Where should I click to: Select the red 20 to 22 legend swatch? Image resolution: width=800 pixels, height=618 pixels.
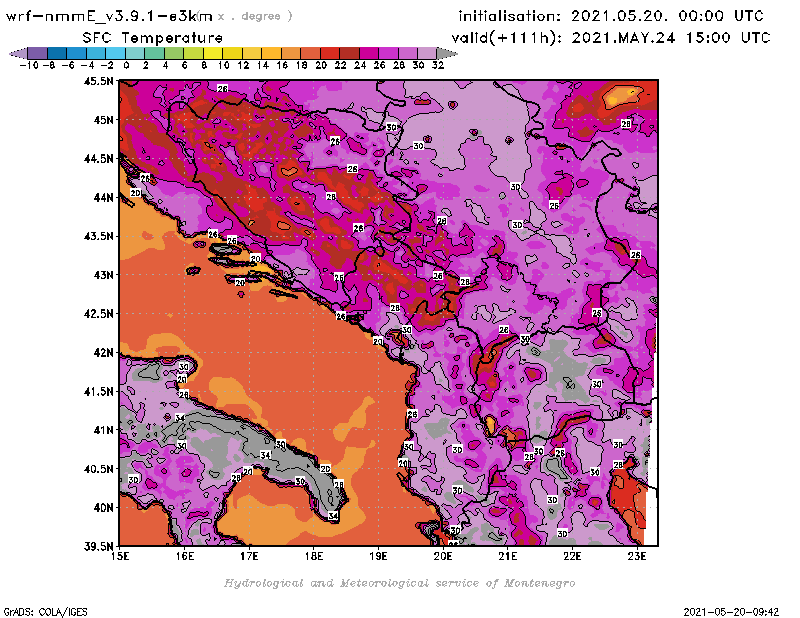coord(330,53)
